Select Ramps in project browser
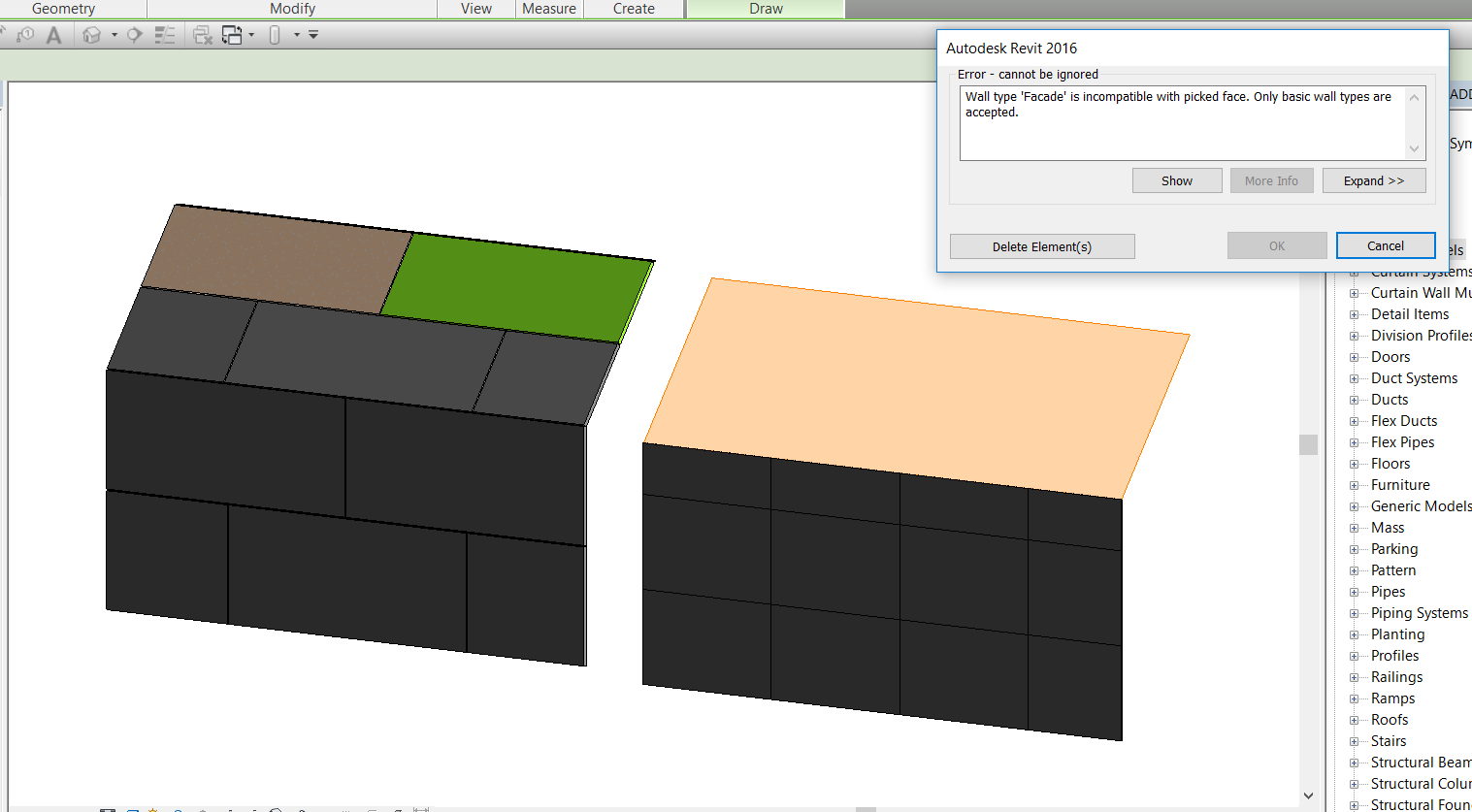Viewport: 1472px width, 812px height. 1392,698
